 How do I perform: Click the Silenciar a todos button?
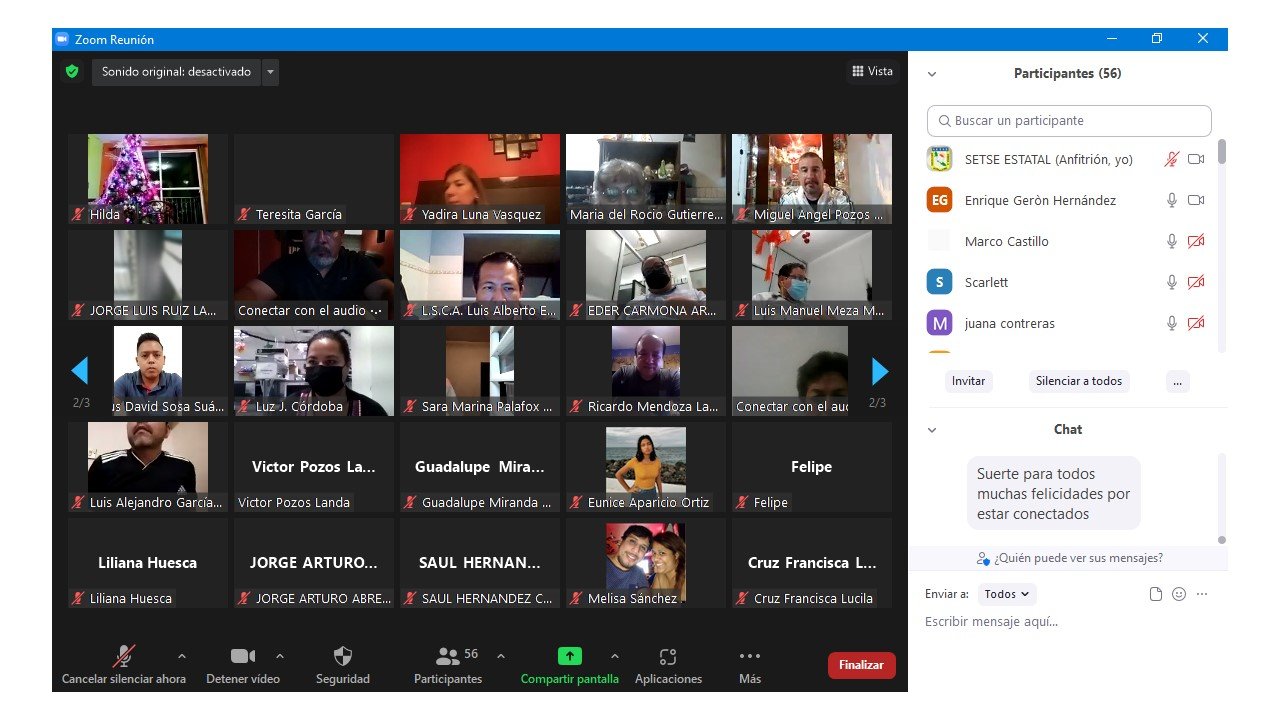click(x=1079, y=381)
